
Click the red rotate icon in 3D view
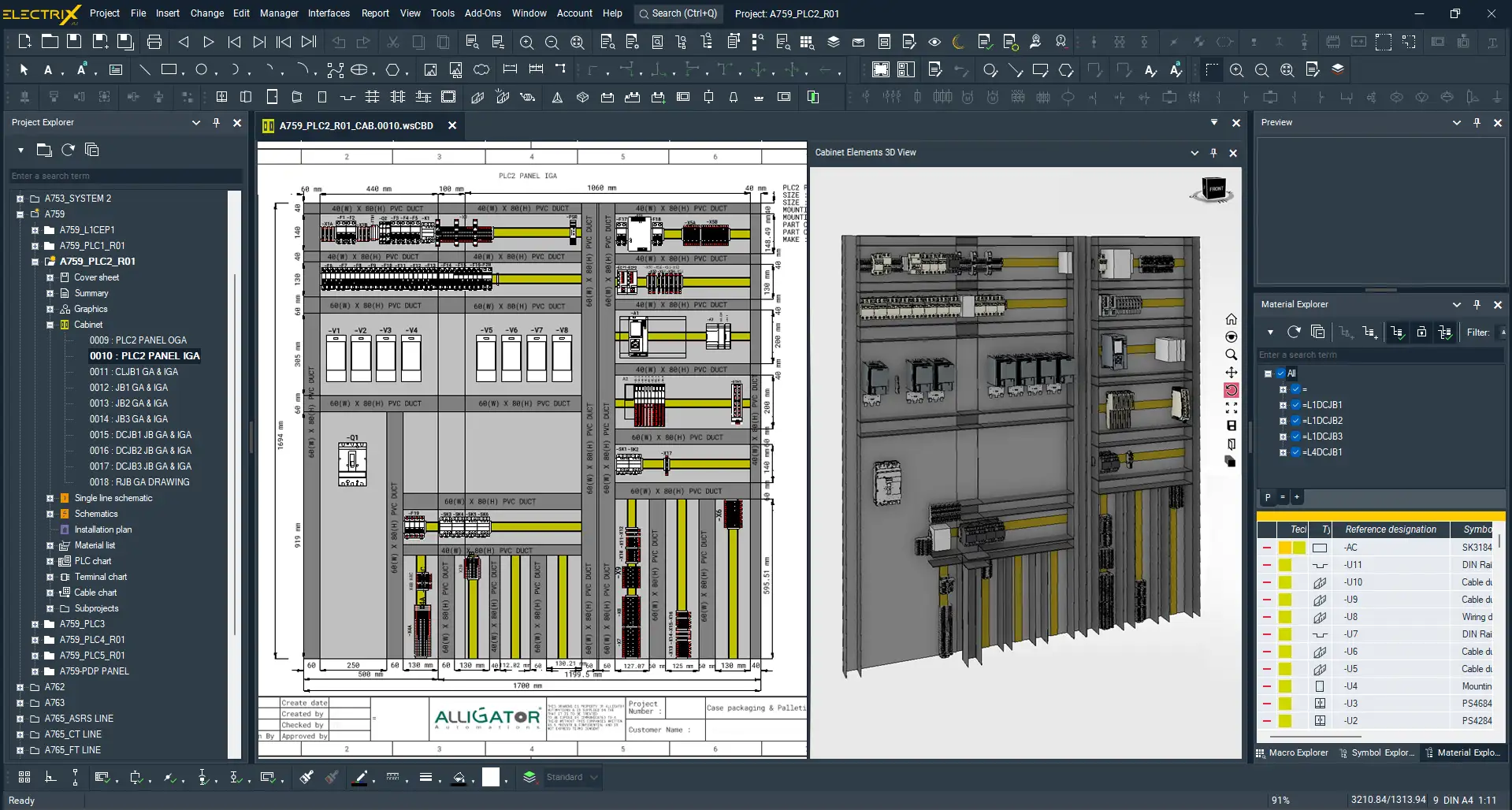pyautogui.click(x=1231, y=390)
